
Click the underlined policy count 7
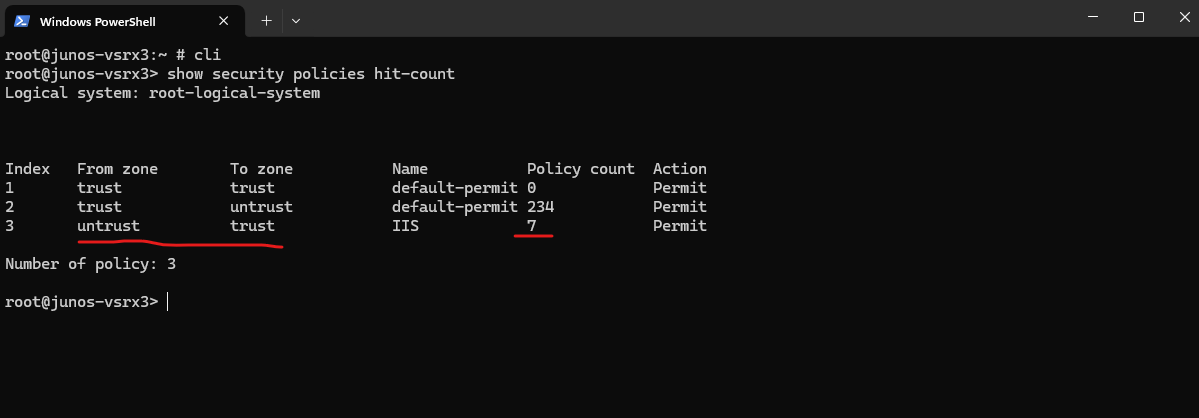(x=531, y=226)
